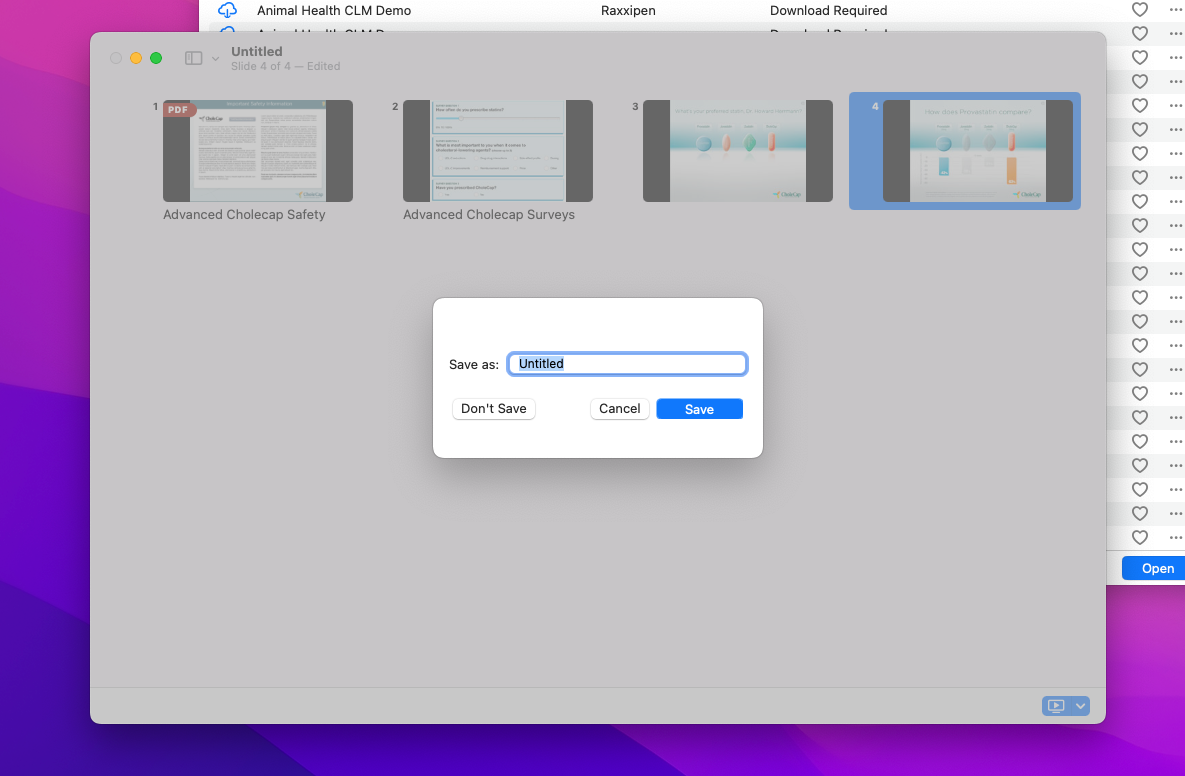1185x776 pixels.
Task: Select the Advanced Cholecap Surveys slide thumbnail
Action: (x=498, y=151)
